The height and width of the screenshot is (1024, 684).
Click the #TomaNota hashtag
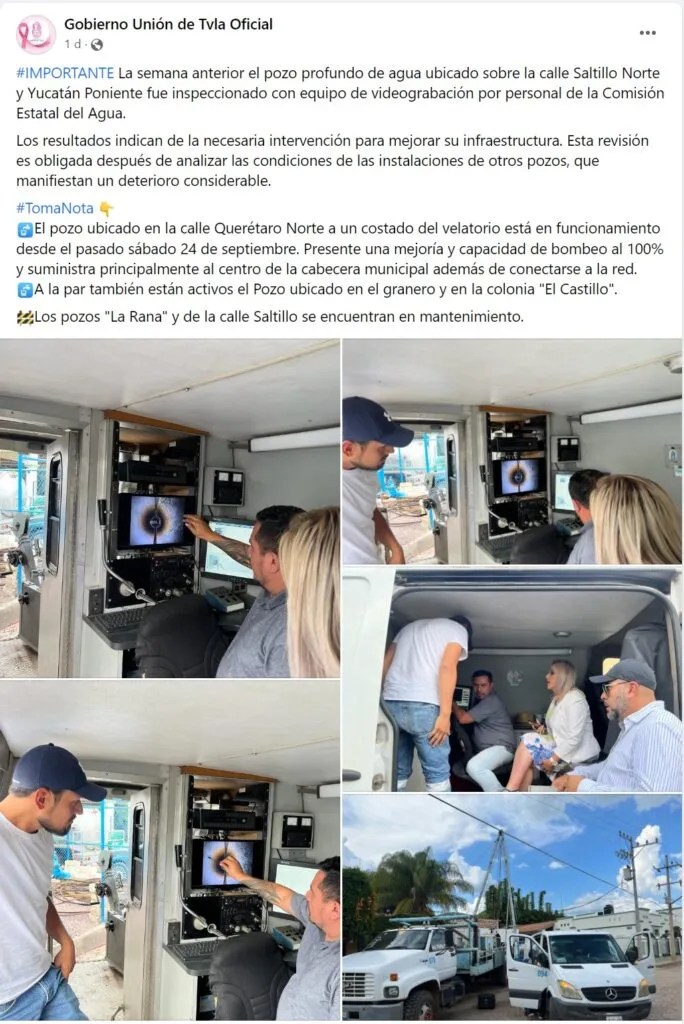[x=55, y=208]
